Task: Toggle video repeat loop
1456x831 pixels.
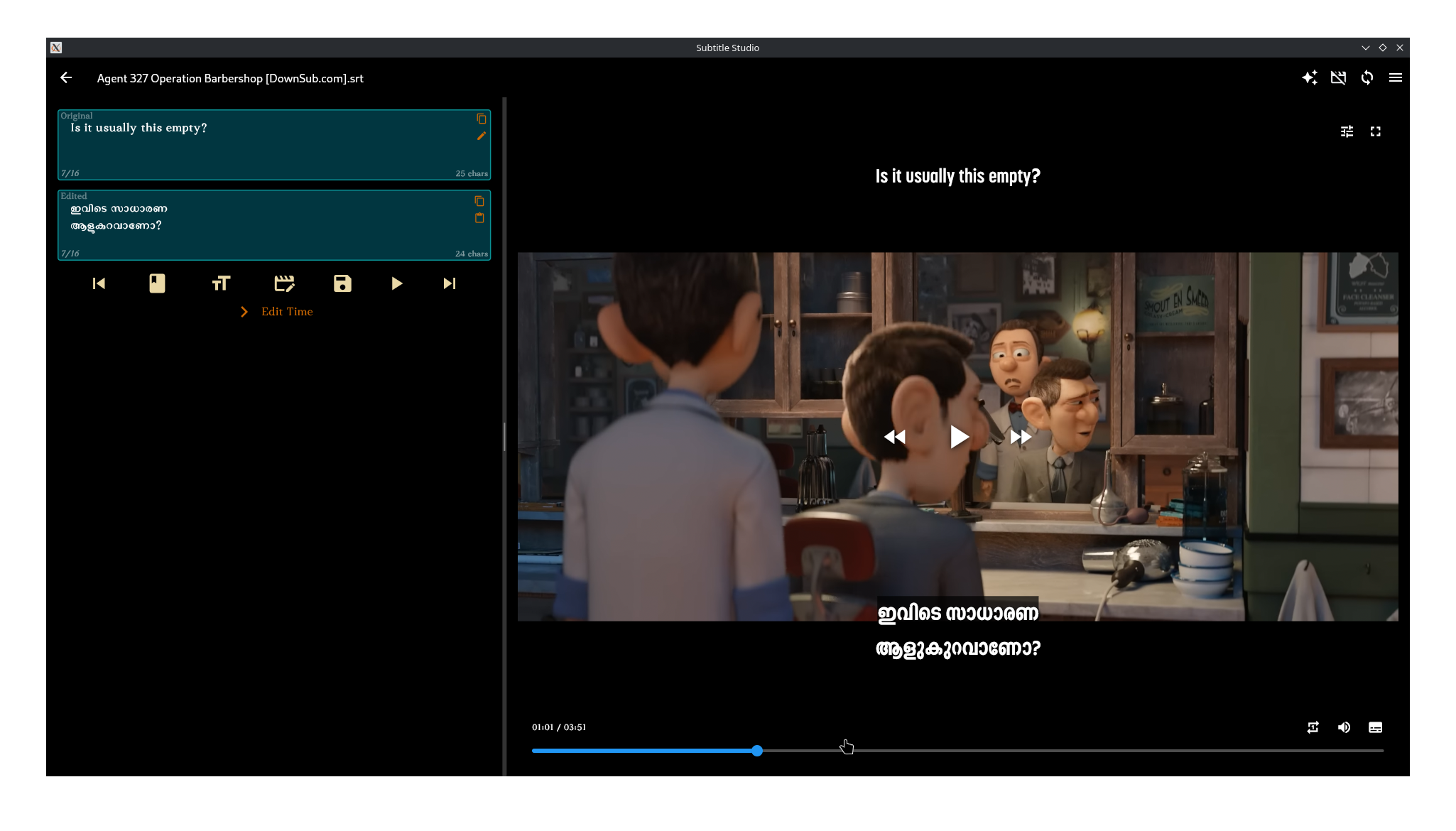Action: tap(1313, 727)
